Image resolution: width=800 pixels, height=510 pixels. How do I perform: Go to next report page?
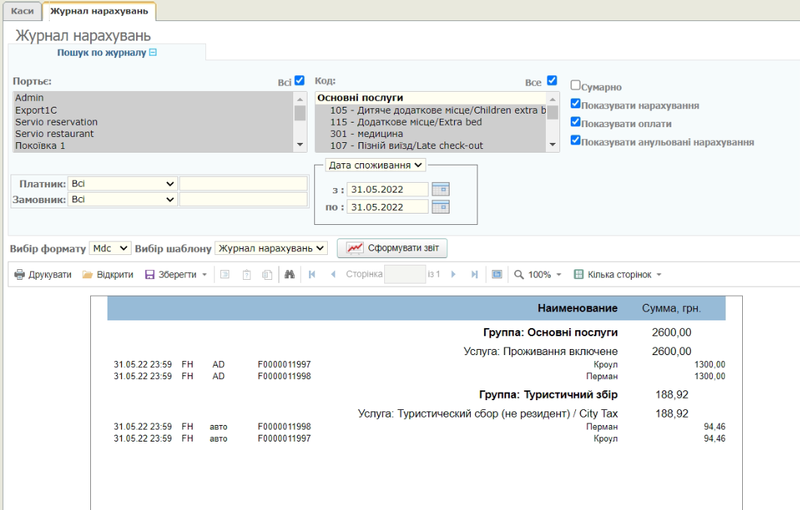pyautogui.click(x=453, y=274)
